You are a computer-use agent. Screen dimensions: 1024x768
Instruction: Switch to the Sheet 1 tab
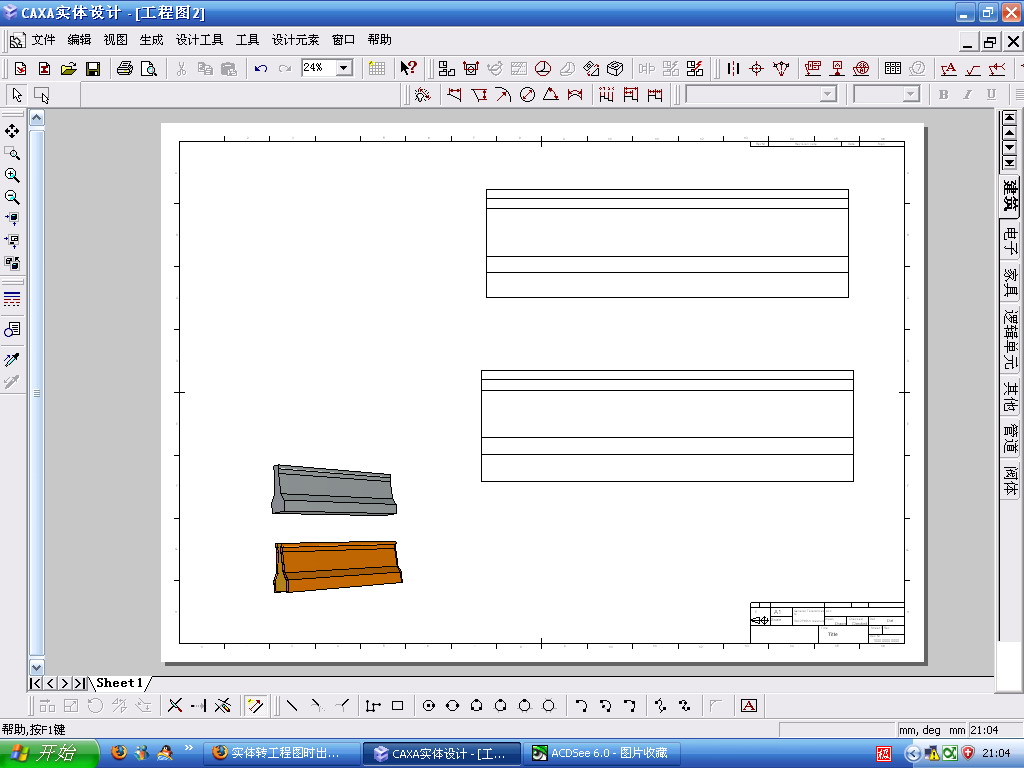pyautogui.click(x=120, y=683)
